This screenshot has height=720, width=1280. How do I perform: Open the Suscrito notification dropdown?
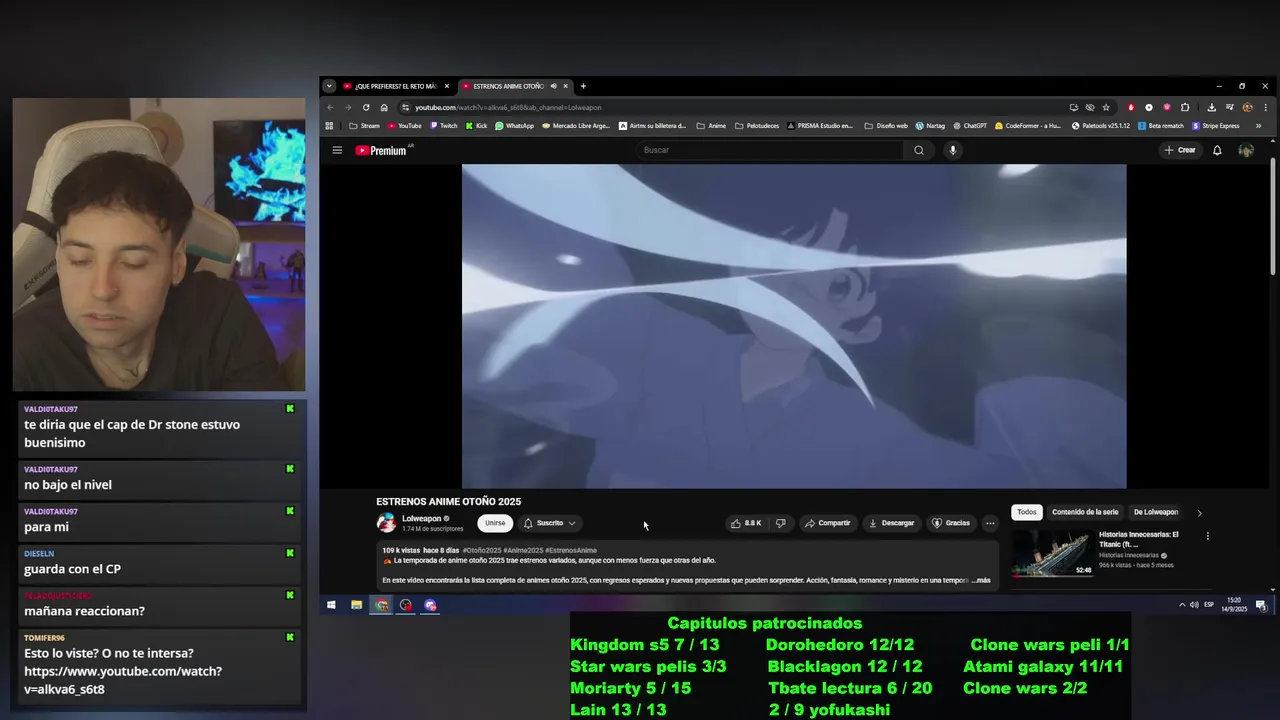coord(549,523)
